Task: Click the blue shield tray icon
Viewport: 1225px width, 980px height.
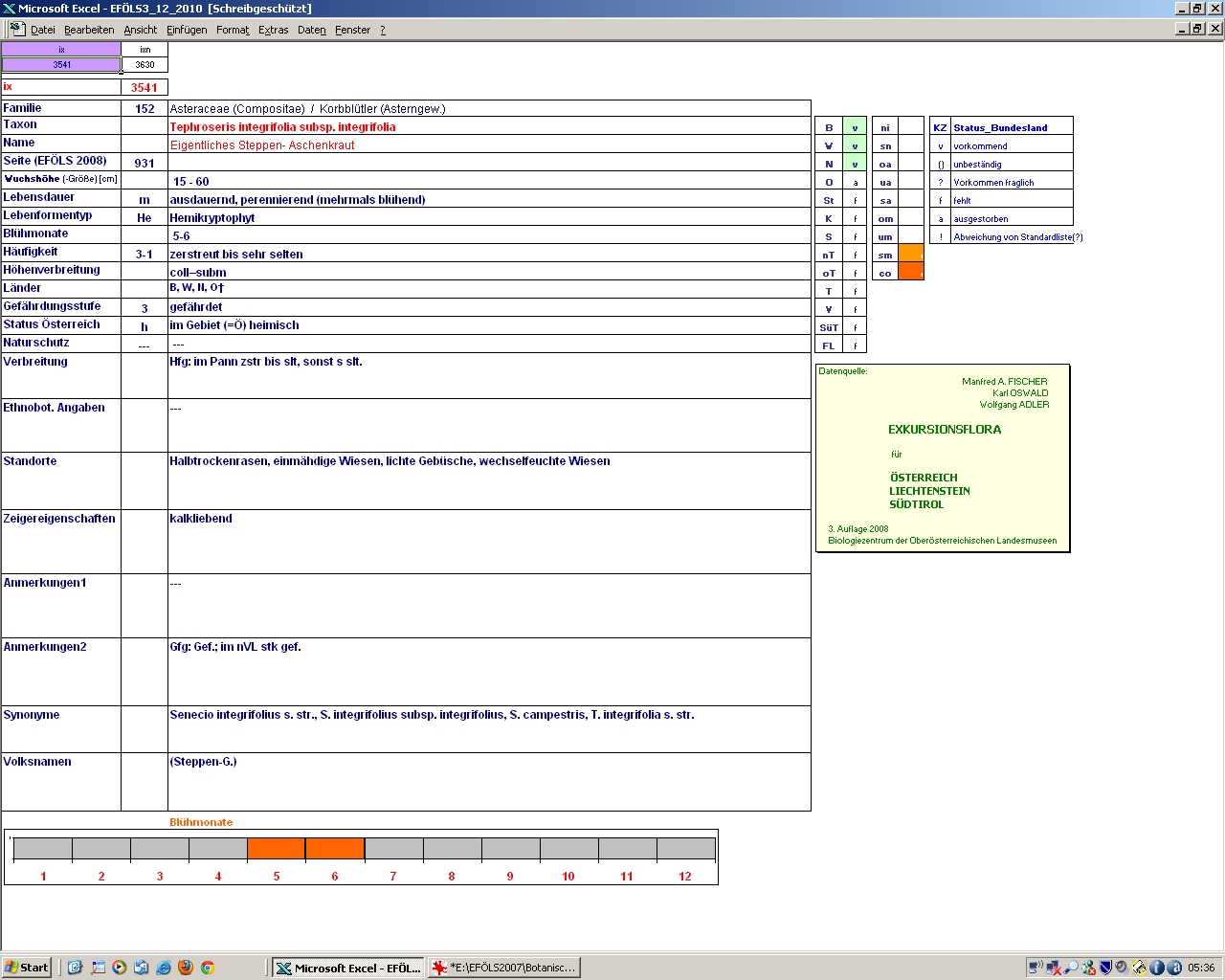Action: tap(1105, 968)
